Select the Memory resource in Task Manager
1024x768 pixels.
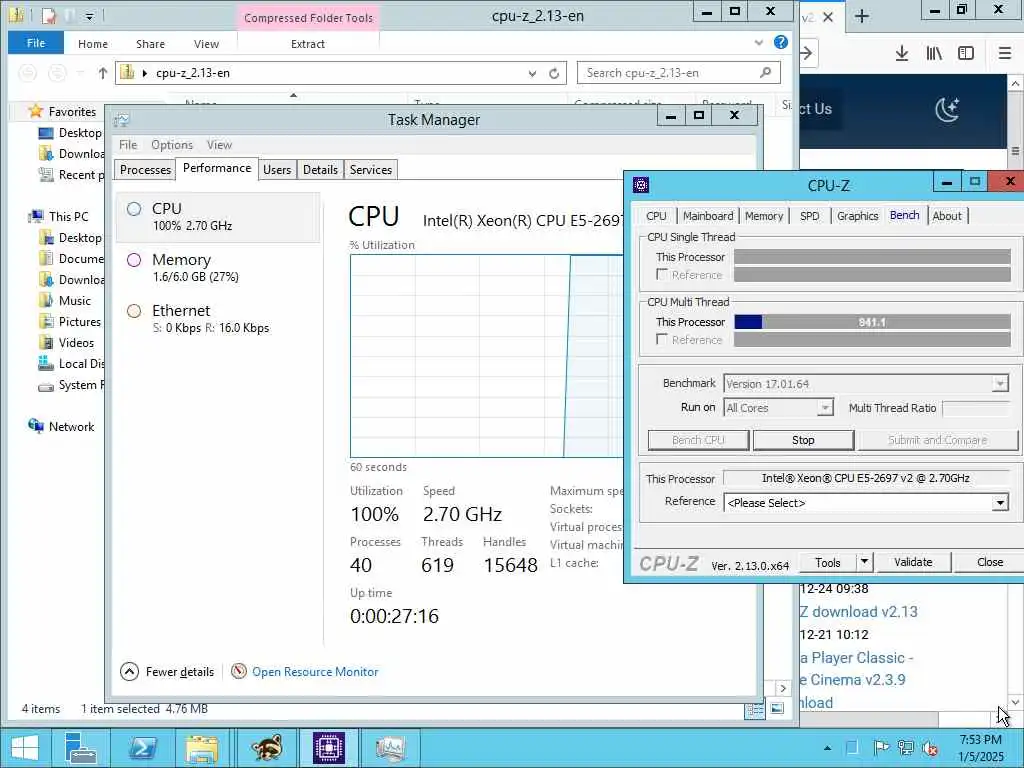pos(218,268)
